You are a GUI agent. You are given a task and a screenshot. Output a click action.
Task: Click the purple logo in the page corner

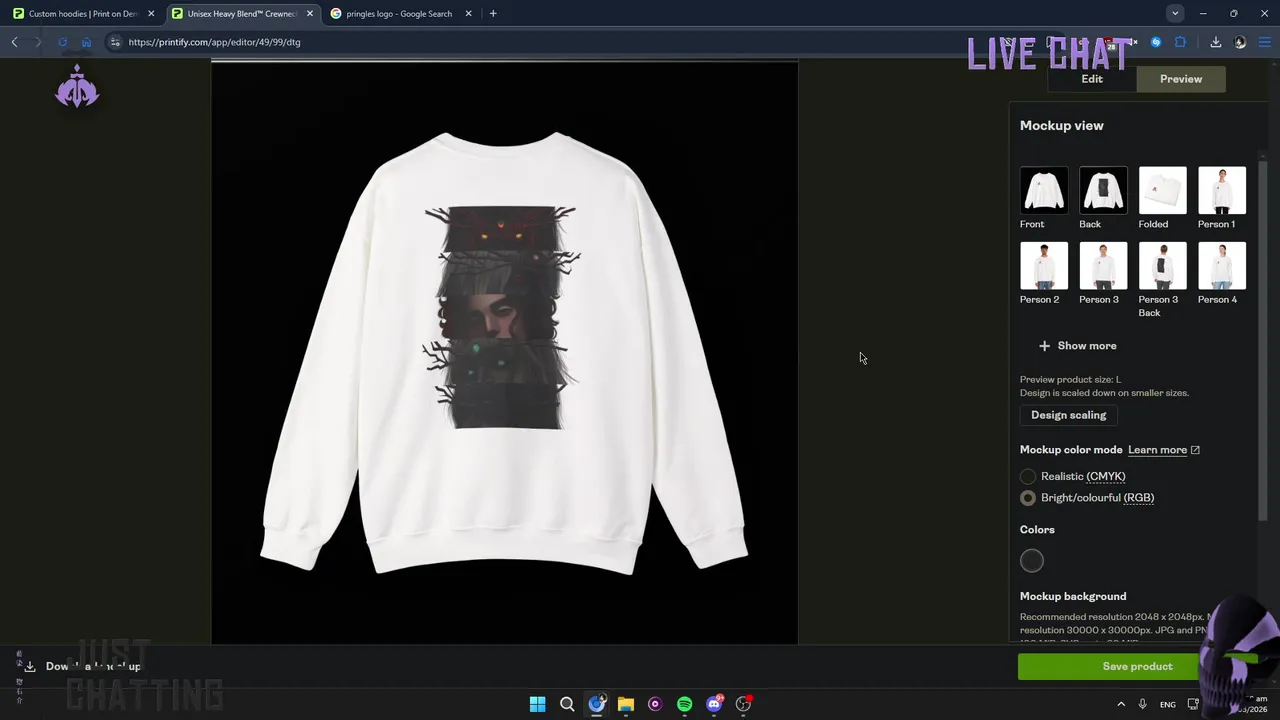77,87
